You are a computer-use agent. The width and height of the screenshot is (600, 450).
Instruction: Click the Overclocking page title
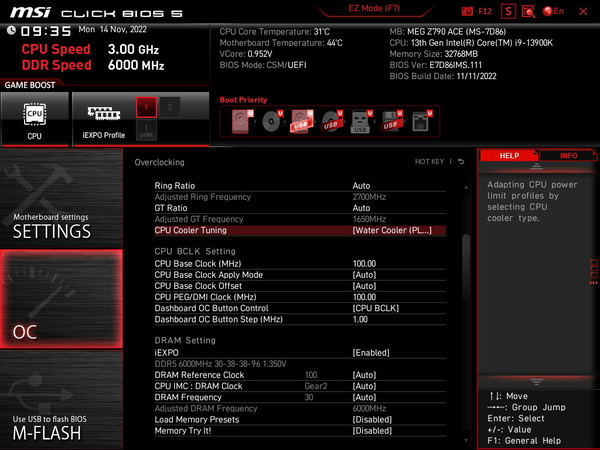[159, 162]
